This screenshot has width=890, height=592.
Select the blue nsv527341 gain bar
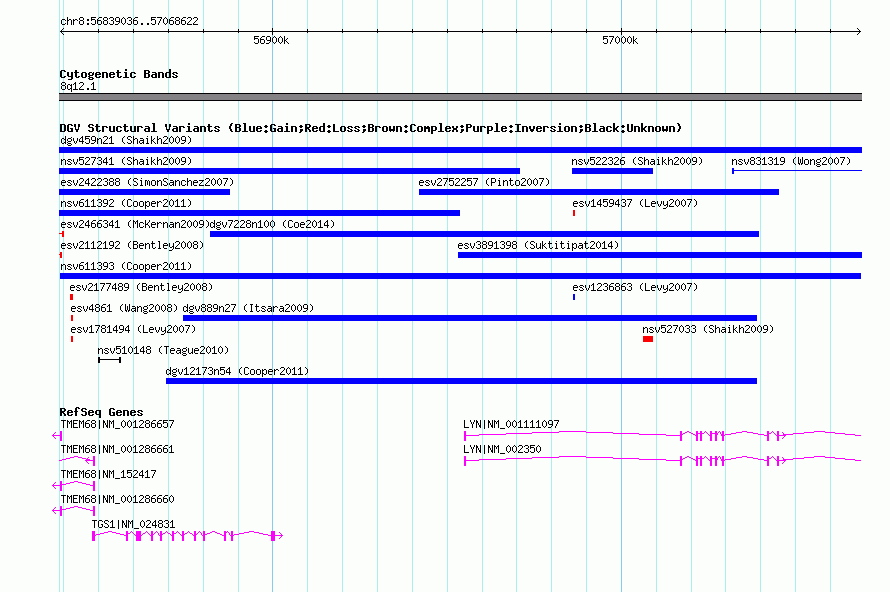289,171
